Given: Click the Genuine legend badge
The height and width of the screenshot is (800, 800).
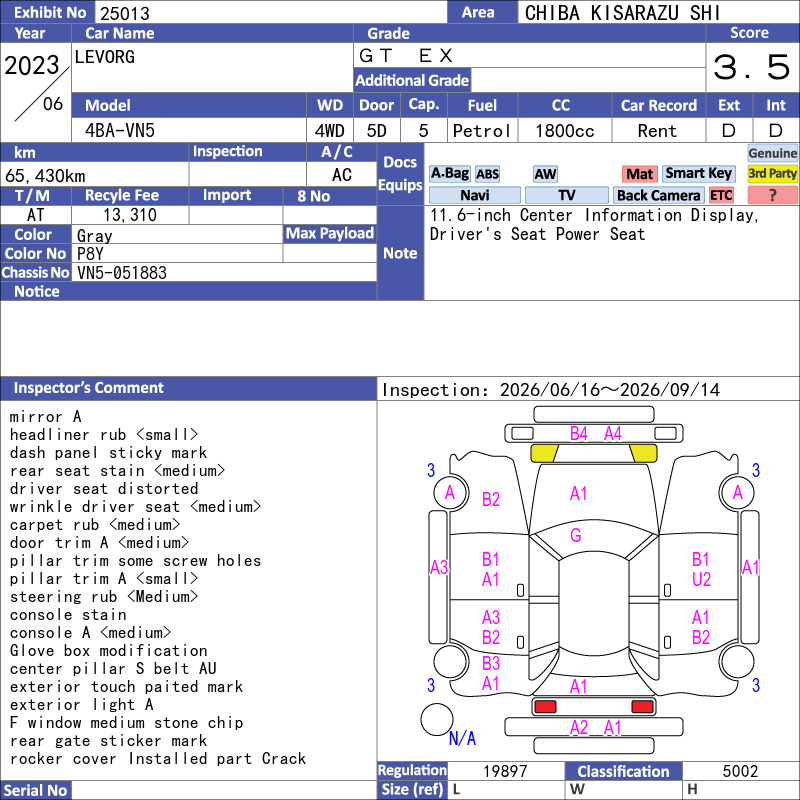Looking at the screenshot, I should pyautogui.click(x=772, y=153).
